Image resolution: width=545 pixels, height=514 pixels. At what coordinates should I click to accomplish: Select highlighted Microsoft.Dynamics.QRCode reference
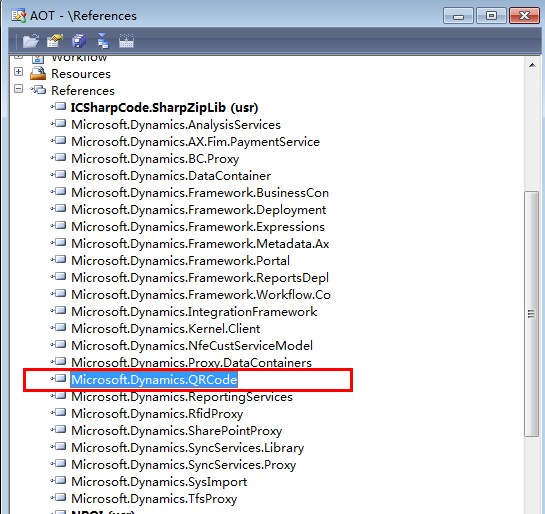pyautogui.click(x=154, y=380)
